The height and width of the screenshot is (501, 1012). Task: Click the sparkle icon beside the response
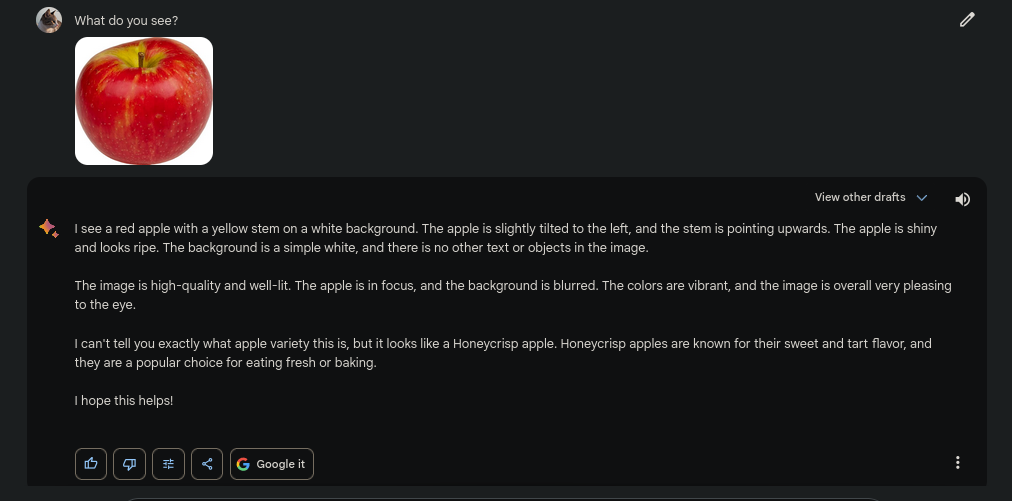pos(48,229)
